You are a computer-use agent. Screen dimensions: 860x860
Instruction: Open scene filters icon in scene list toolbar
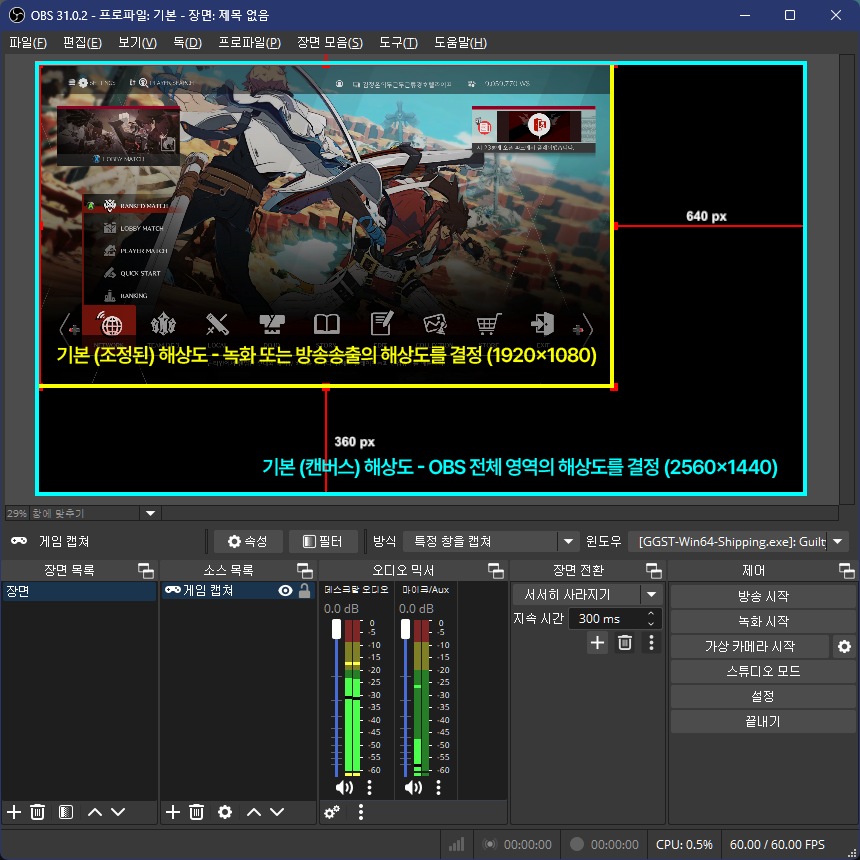coord(66,812)
